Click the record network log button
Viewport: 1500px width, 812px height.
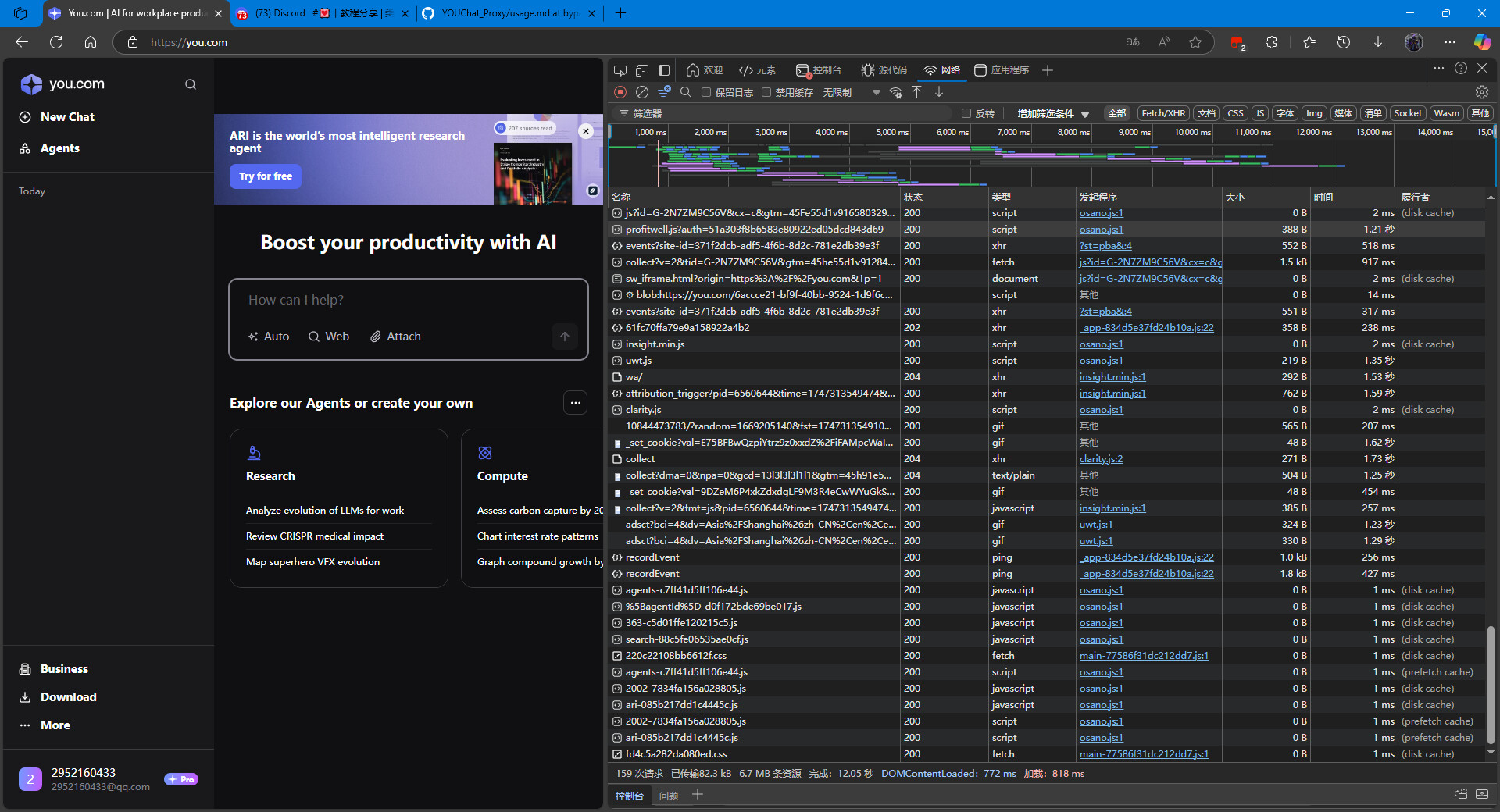[620, 92]
